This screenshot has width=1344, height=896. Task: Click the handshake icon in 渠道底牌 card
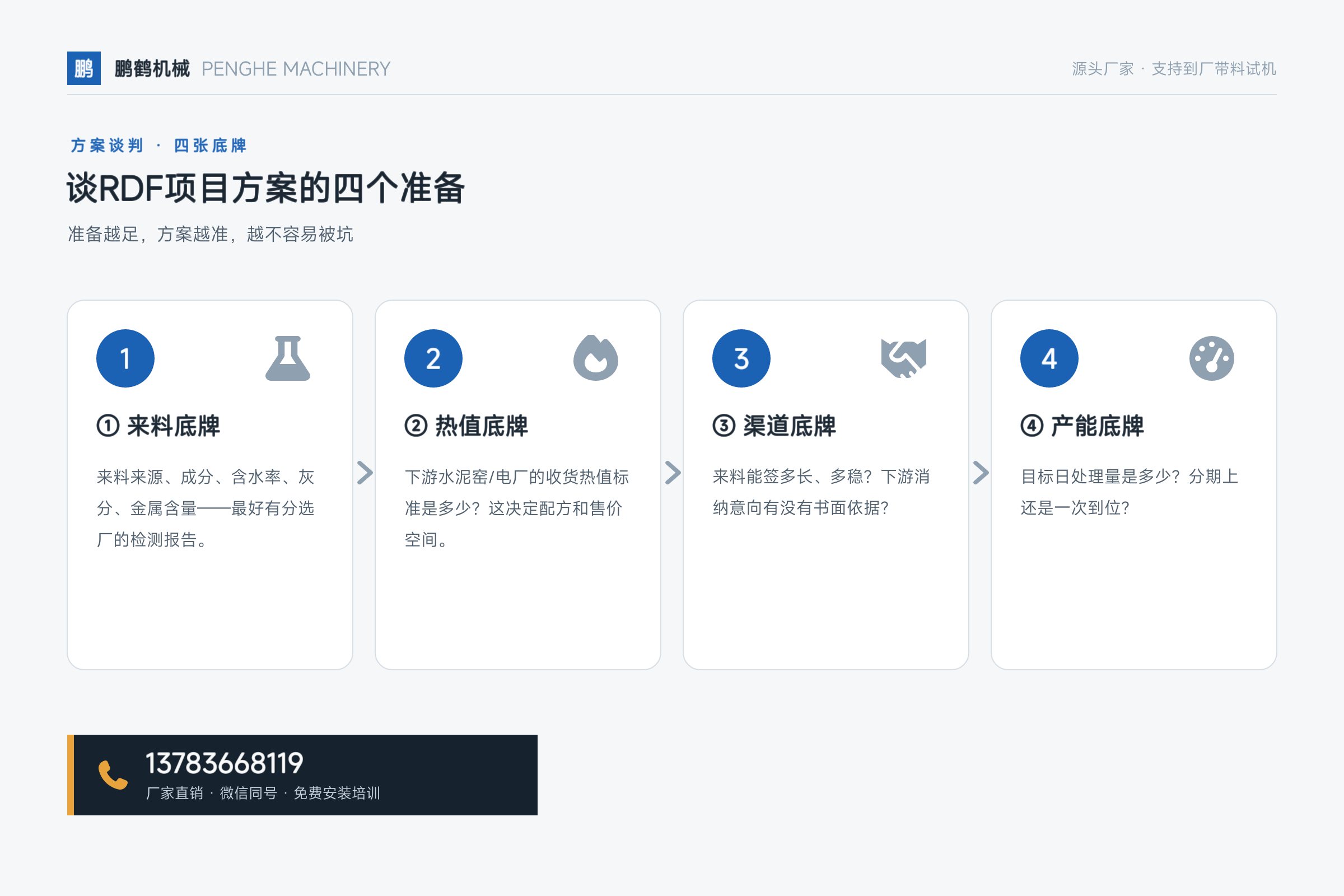(x=904, y=358)
